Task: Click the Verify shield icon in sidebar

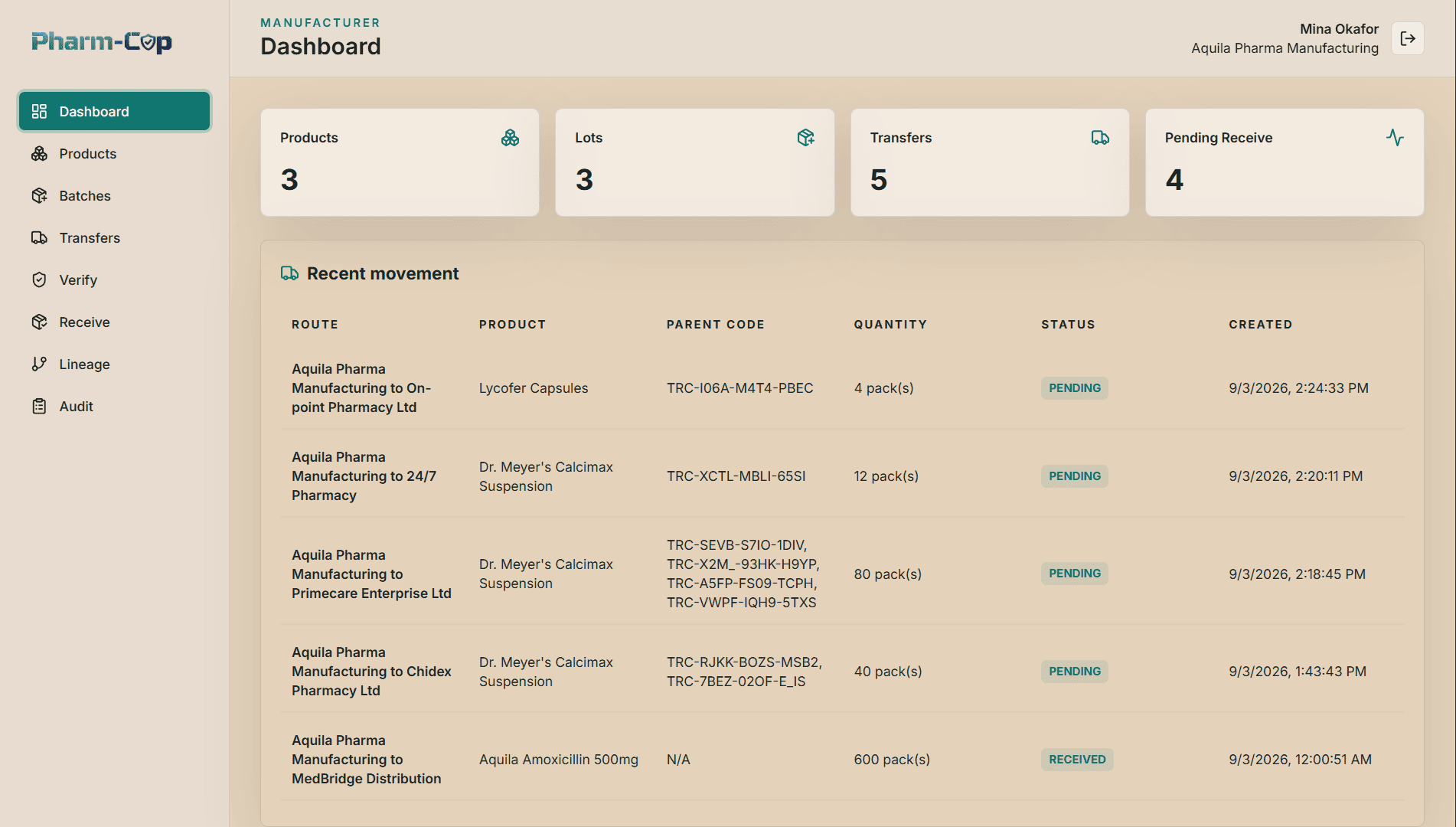Action: tap(39, 280)
